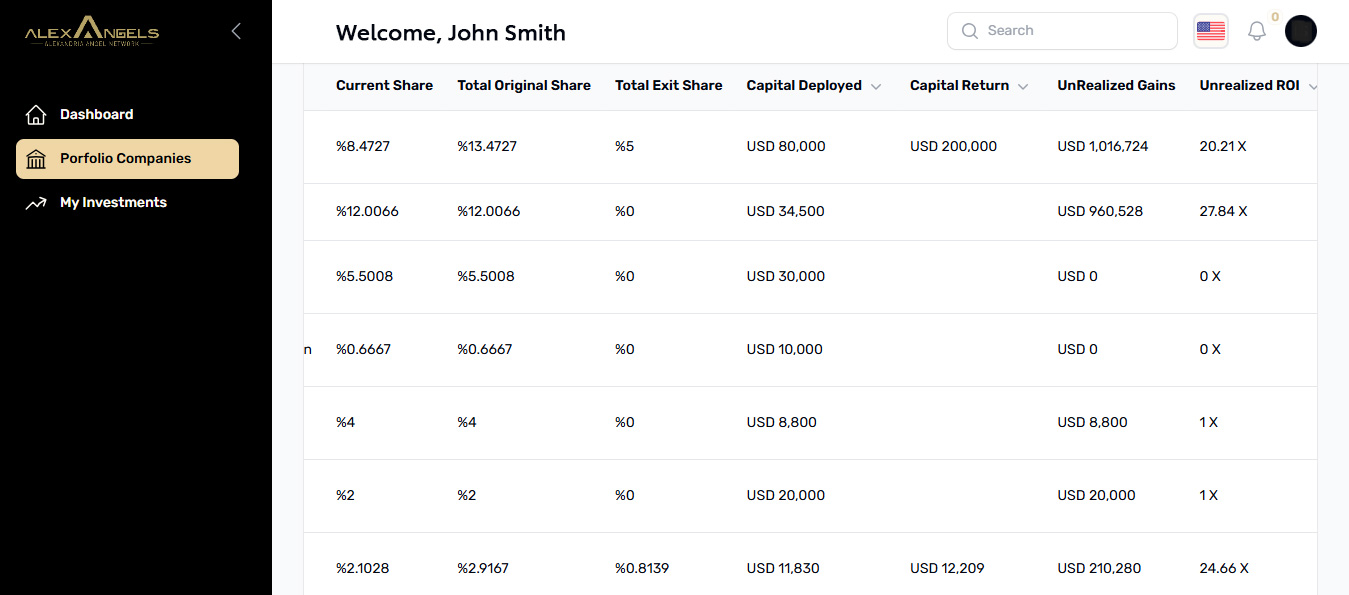Click the Current Share column header
Screen dimensions: 1349x595
click(x=384, y=86)
